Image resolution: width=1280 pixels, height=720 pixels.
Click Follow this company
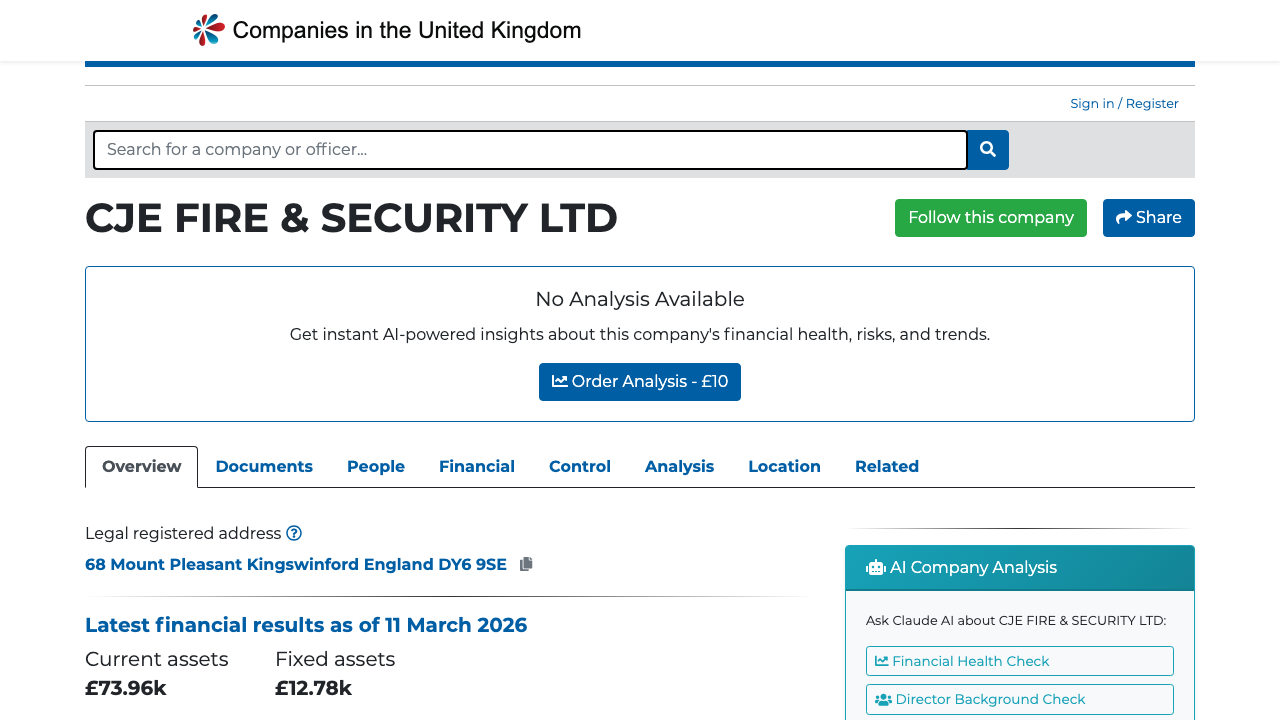click(990, 217)
